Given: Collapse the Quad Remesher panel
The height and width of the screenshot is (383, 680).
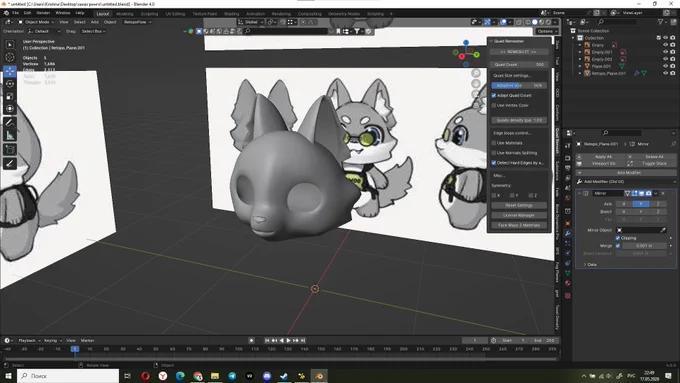Looking at the screenshot, I should click(x=491, y=41).
